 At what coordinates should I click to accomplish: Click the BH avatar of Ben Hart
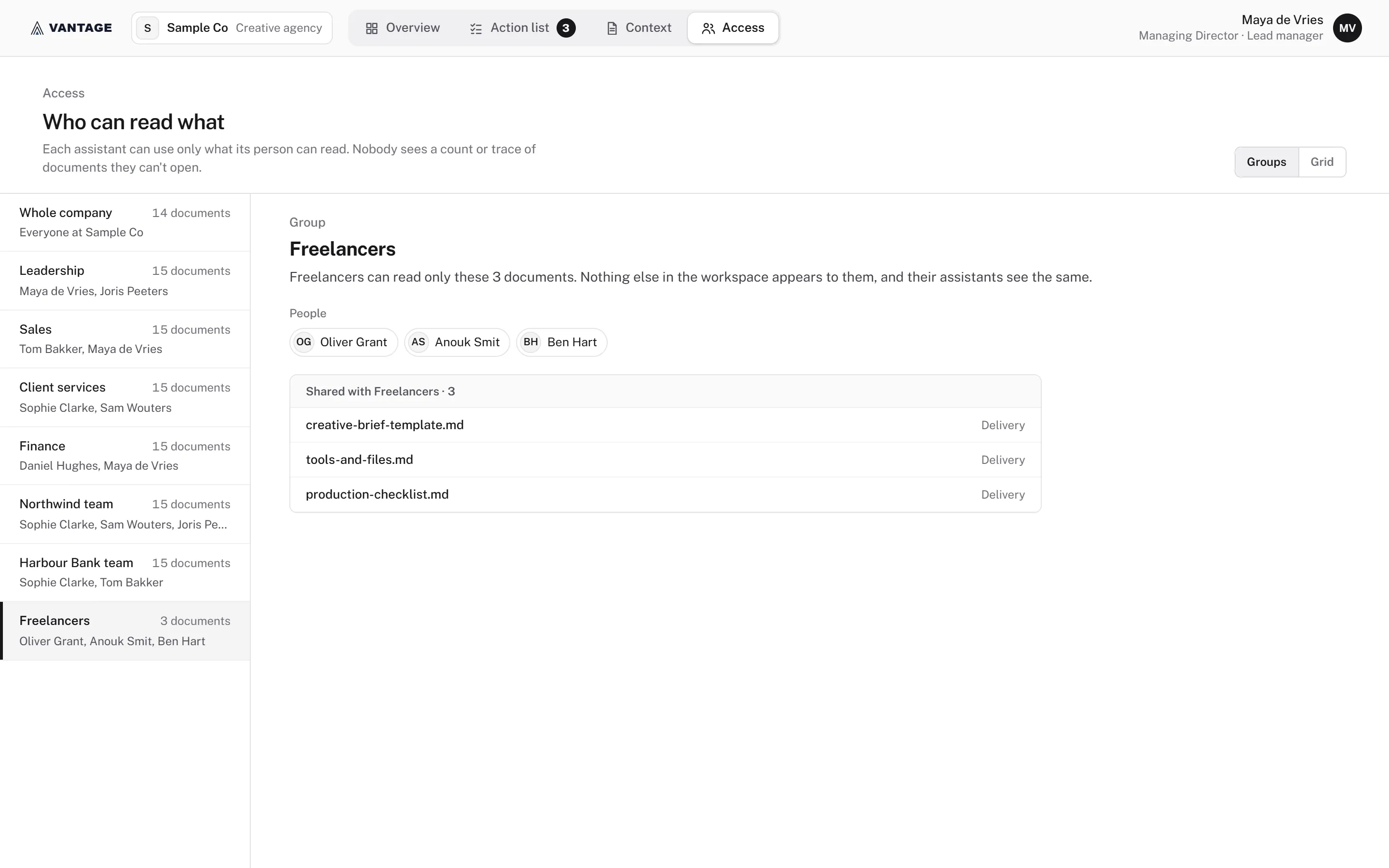point(531,342)
